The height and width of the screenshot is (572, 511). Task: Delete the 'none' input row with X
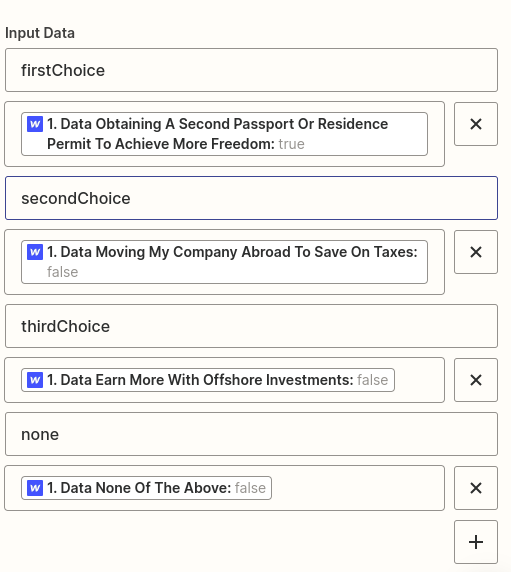(x=476, y=488)
